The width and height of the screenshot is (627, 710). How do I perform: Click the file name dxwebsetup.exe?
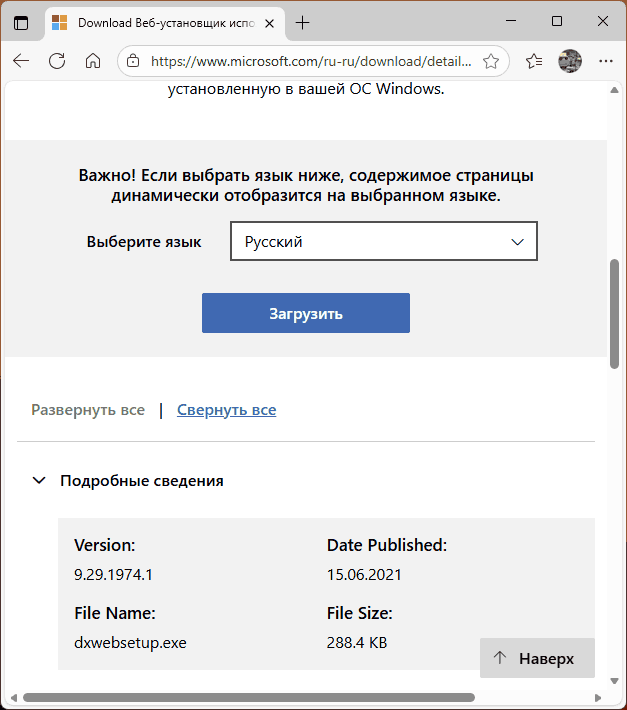point(130,643)
